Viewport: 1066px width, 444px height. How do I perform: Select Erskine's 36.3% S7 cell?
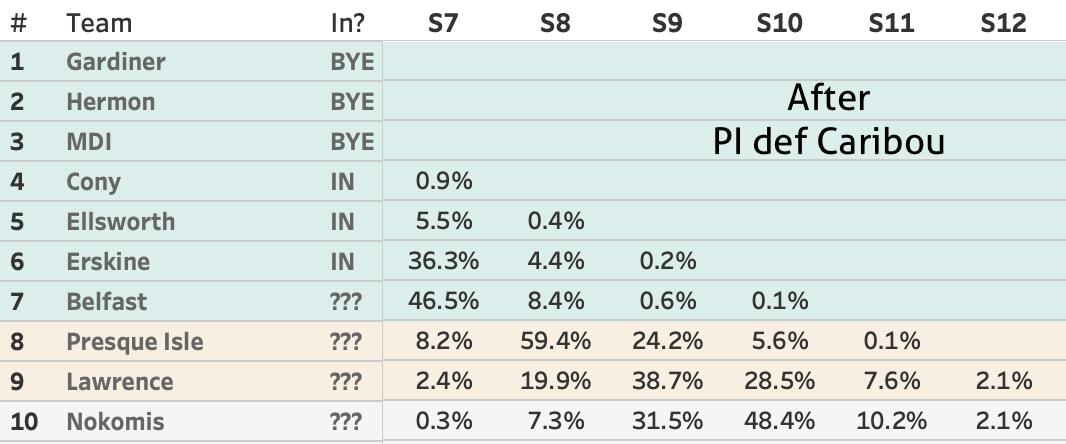(443, 262)
